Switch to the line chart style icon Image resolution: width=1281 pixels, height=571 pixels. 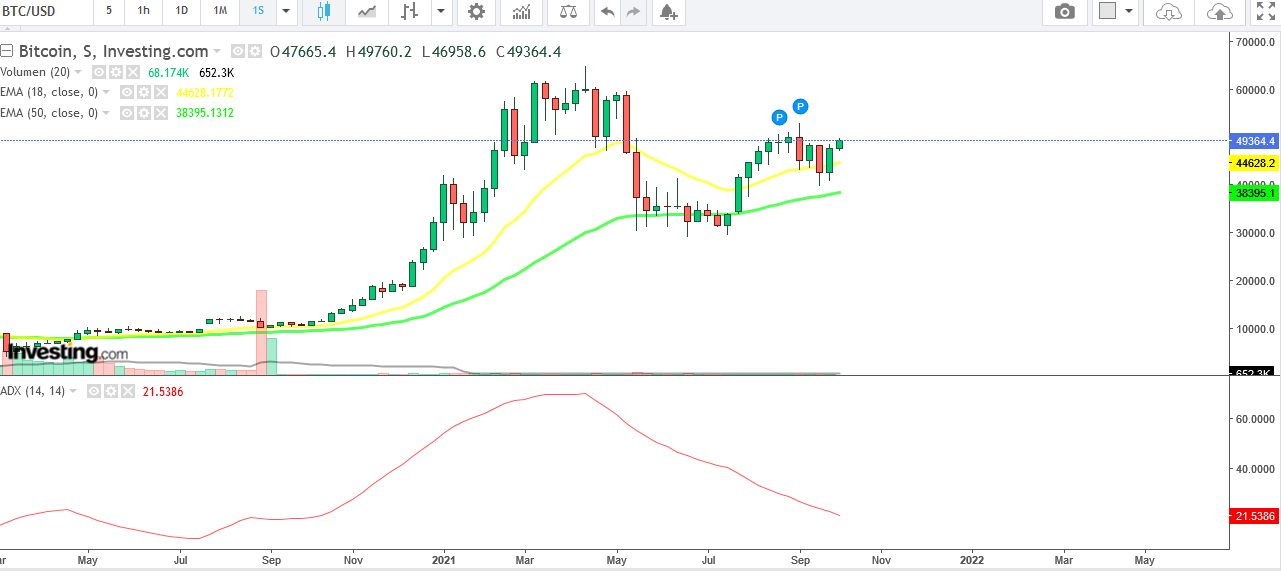(368, 12)
